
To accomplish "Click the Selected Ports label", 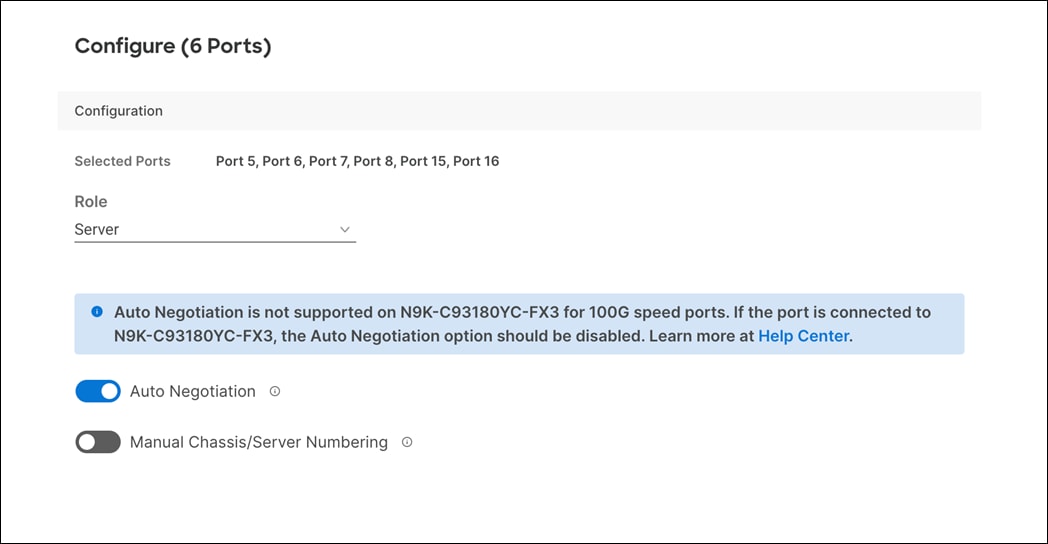I will coord(122,161).
